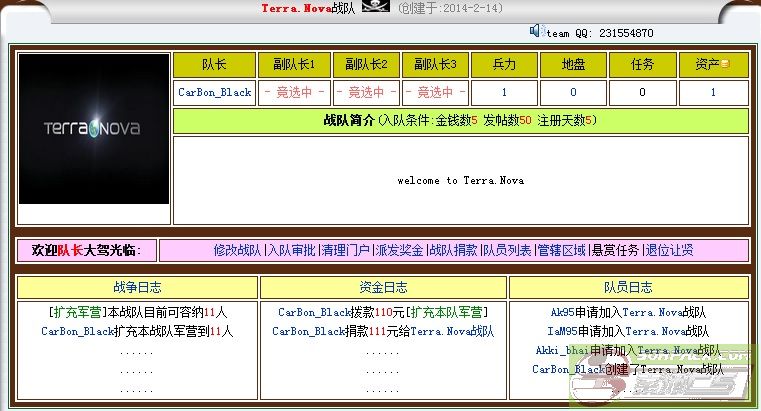This screenshot has height=411, width=761.
Task: Click 退位让贤 to step down
Action: coord(669,250)
